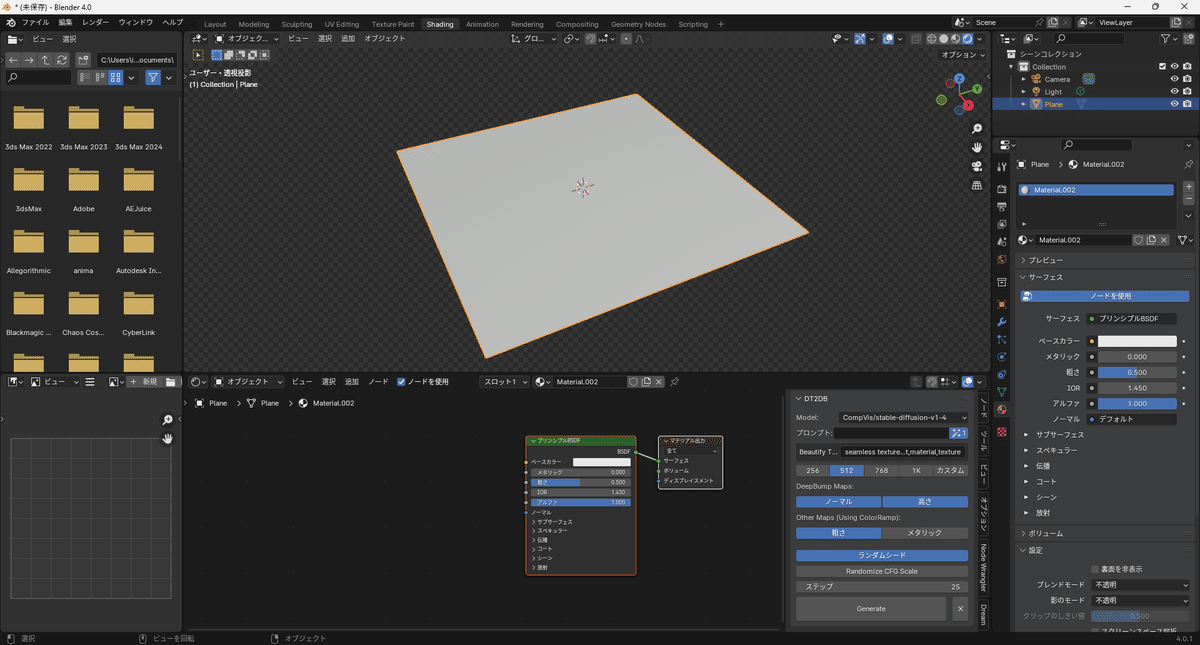This screenshot has width=1200, height=645.
Task: Click the Generate button
Action: [x=870, y=609]
